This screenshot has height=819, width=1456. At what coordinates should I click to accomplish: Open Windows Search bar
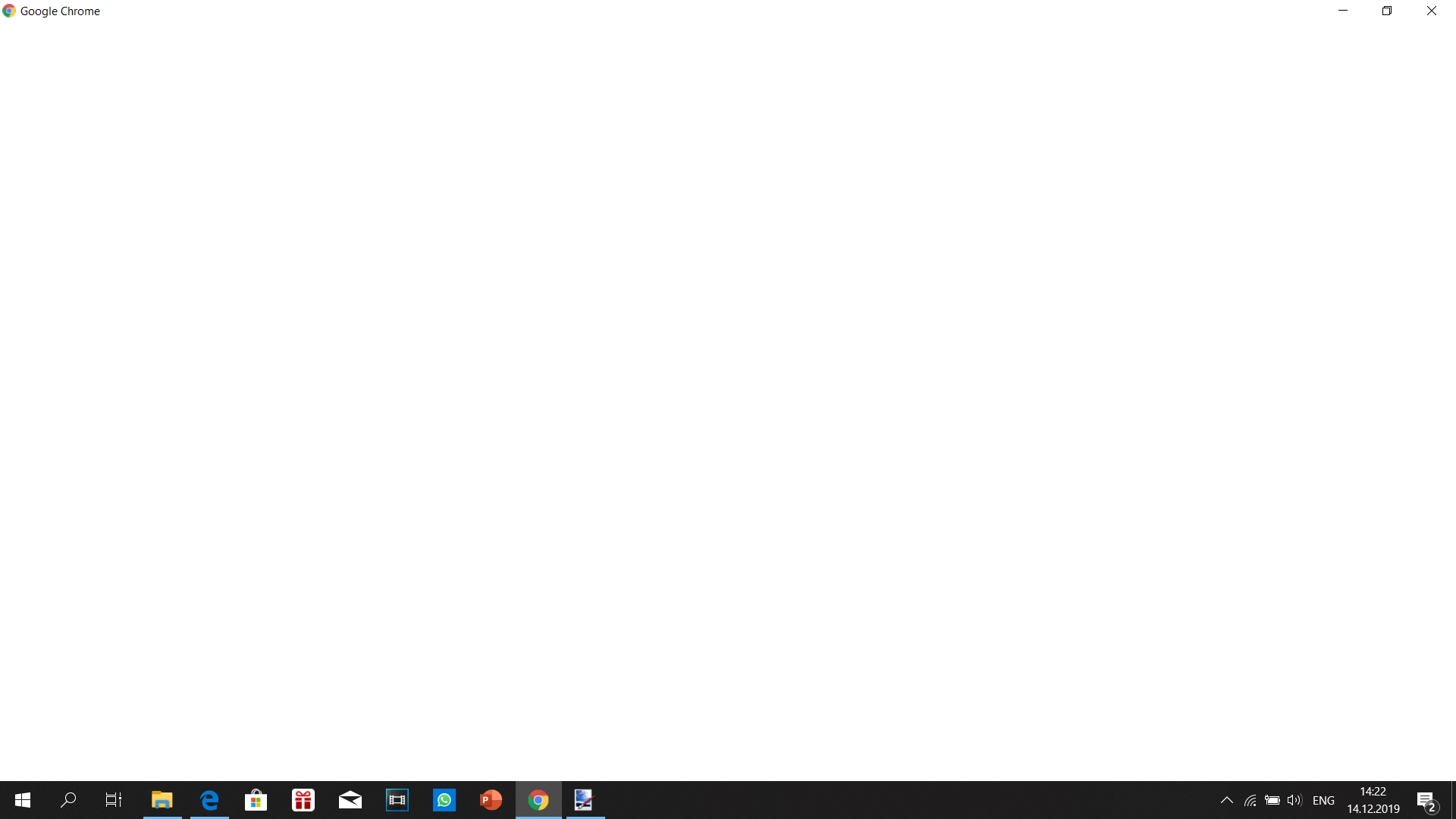click(68, 800)
